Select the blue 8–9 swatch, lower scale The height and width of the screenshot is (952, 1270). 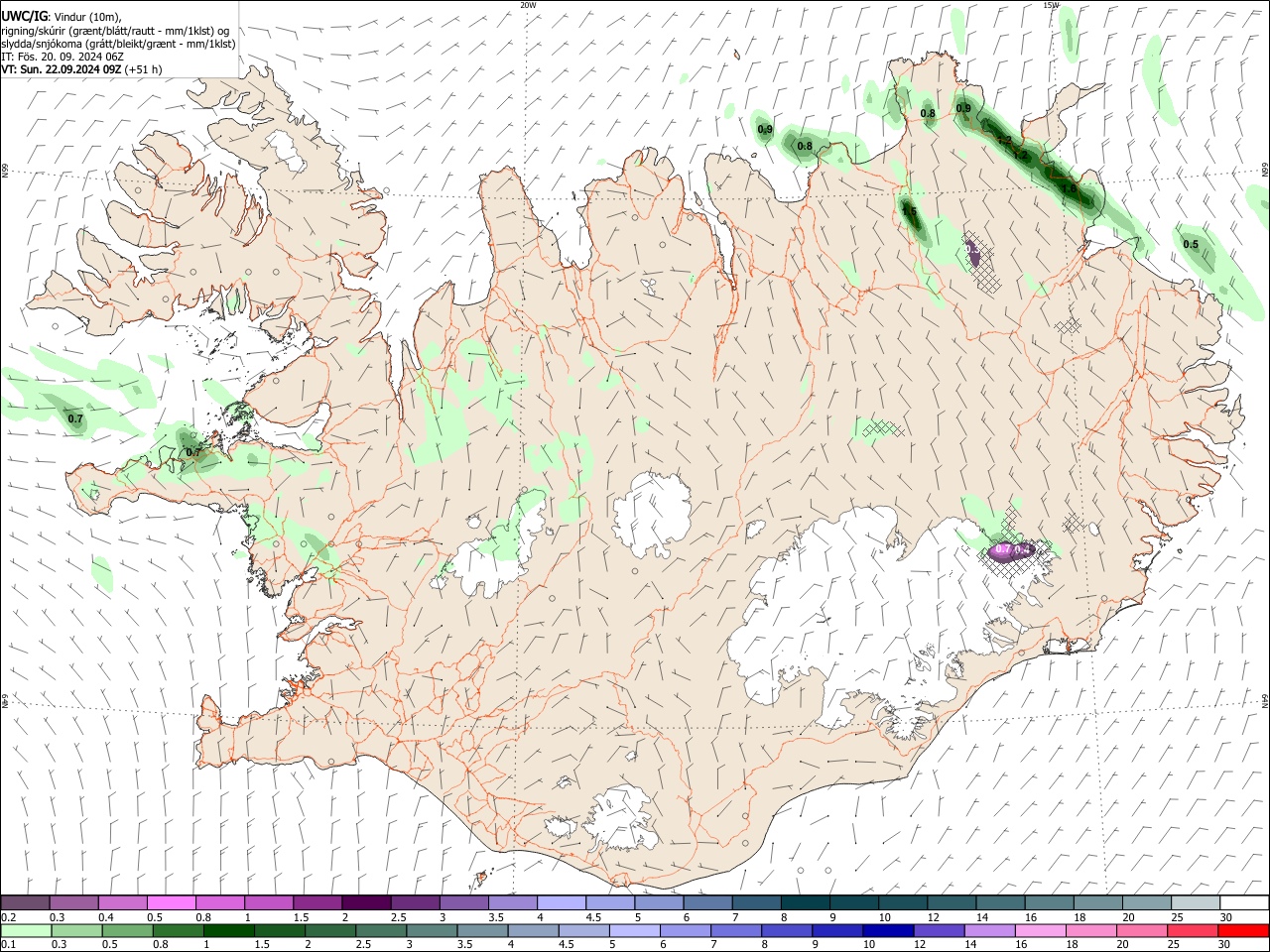787,931
